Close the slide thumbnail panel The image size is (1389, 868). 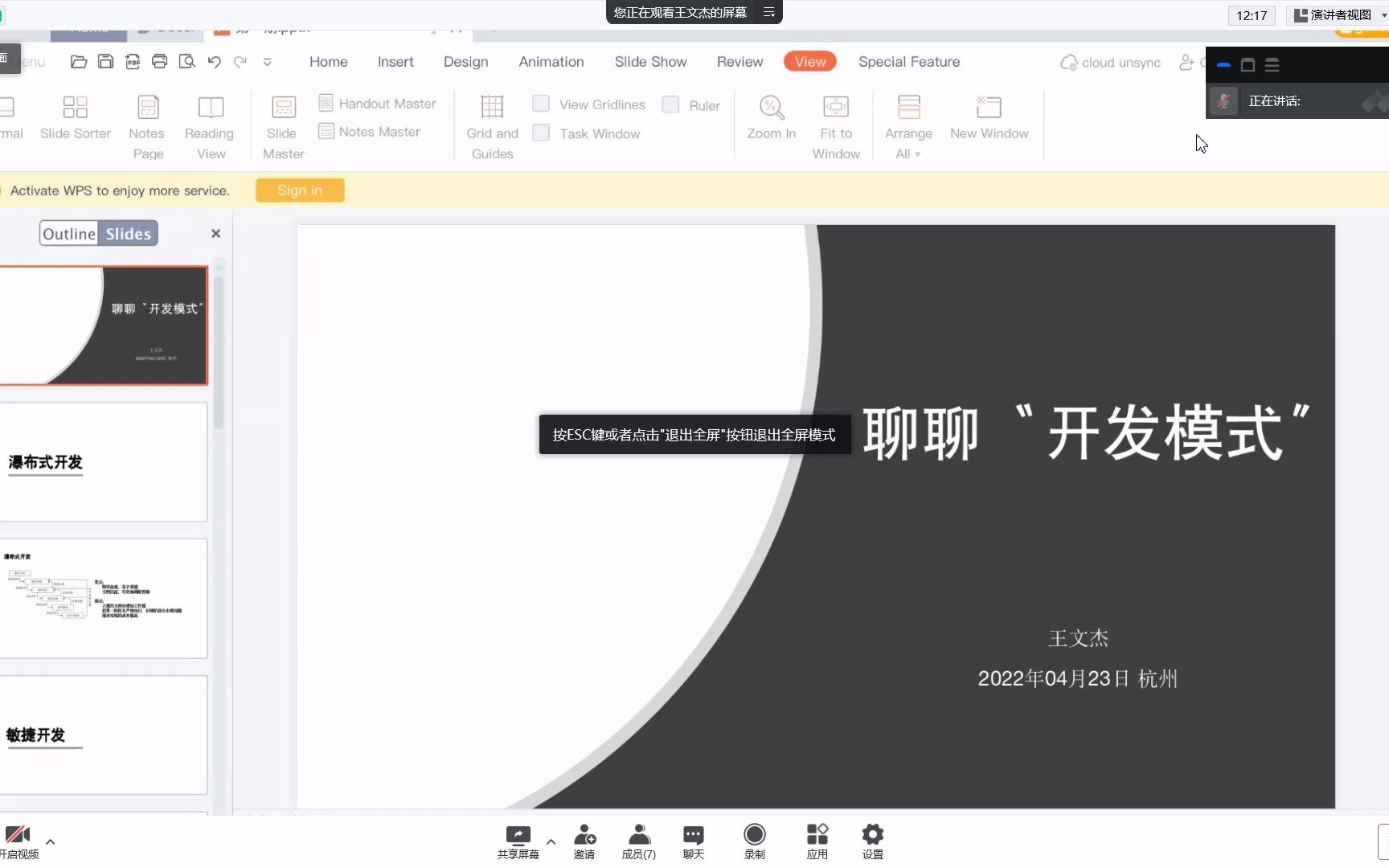(215, 233)
